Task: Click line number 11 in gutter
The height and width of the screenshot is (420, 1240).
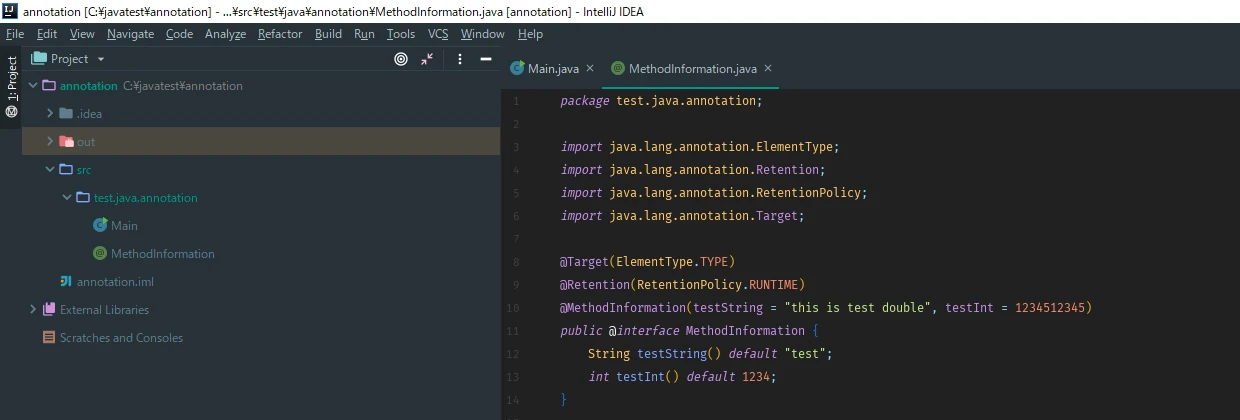Action: point(513,331)
